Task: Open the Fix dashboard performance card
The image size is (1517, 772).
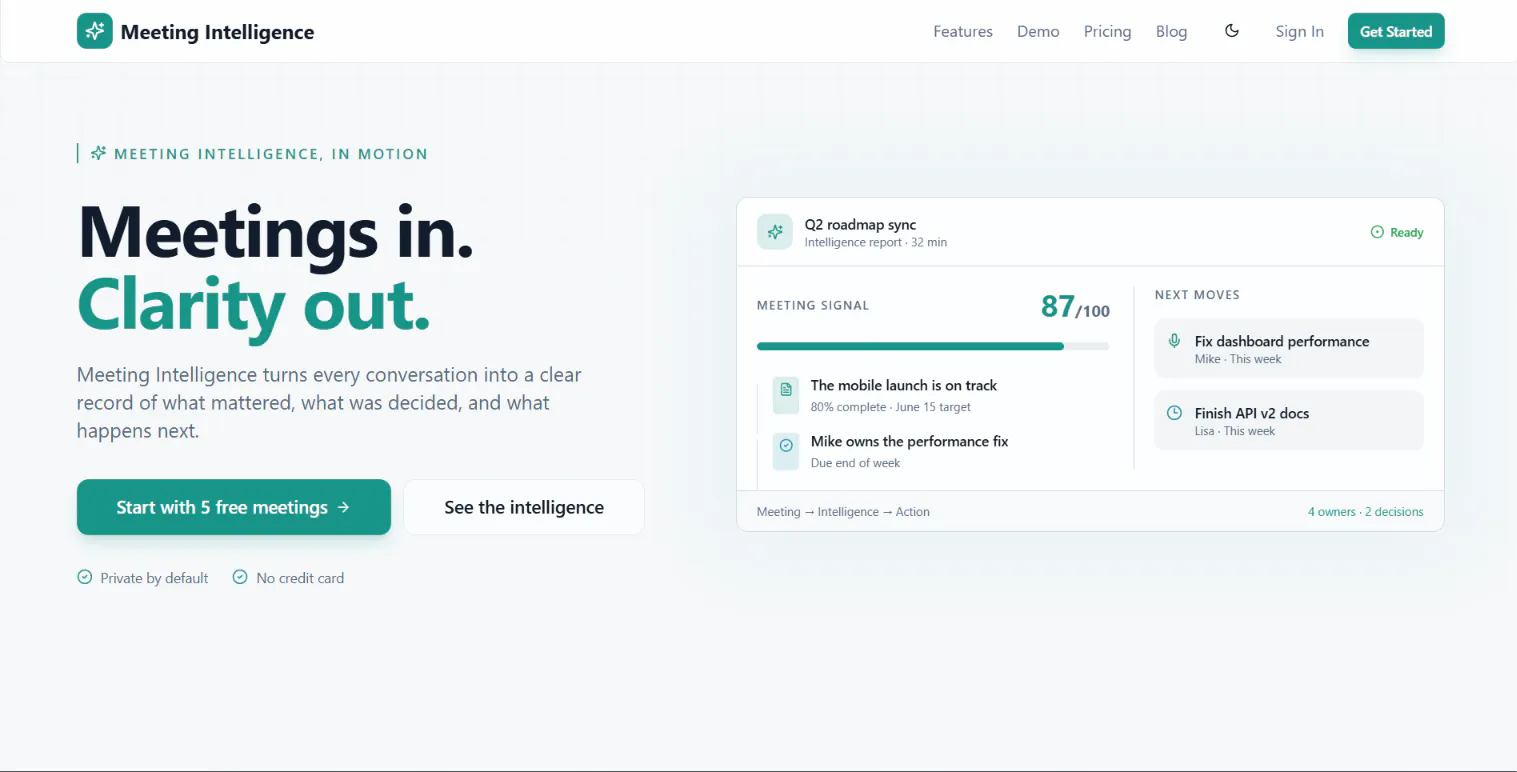Action: click(x=1289, y=348)
